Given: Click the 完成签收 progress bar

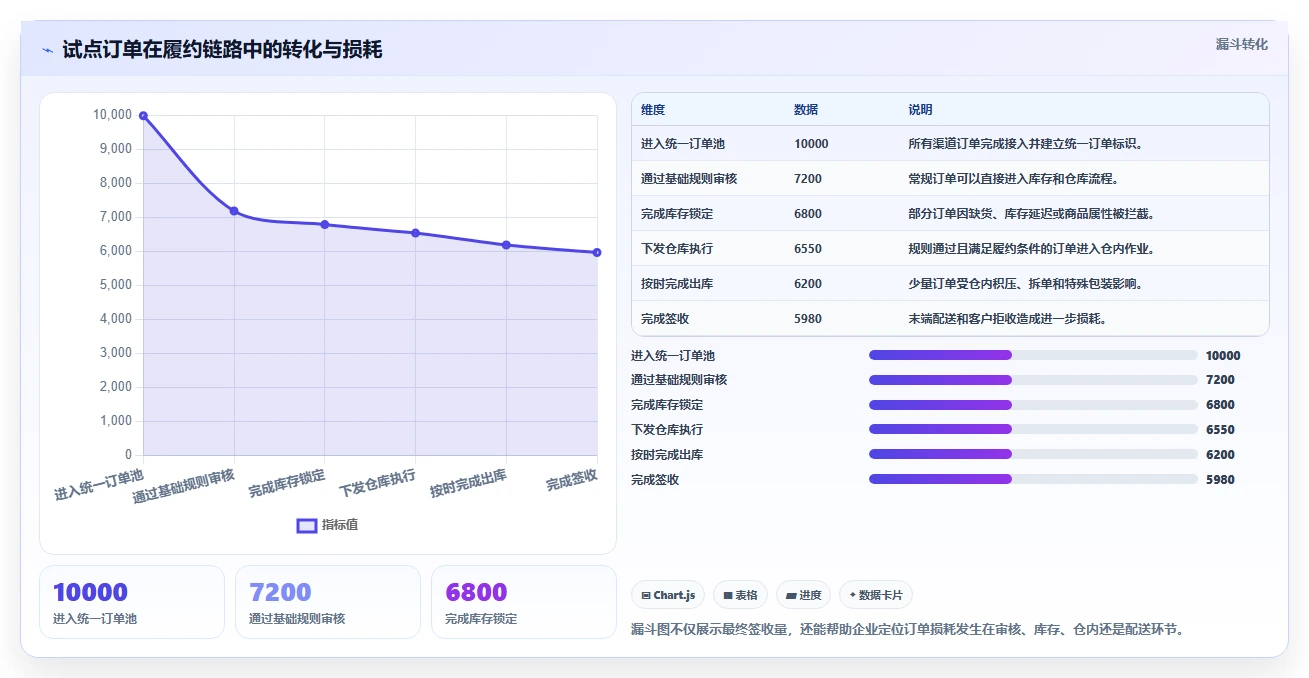Looking at the screenshot, I should tap(1033, 479).
